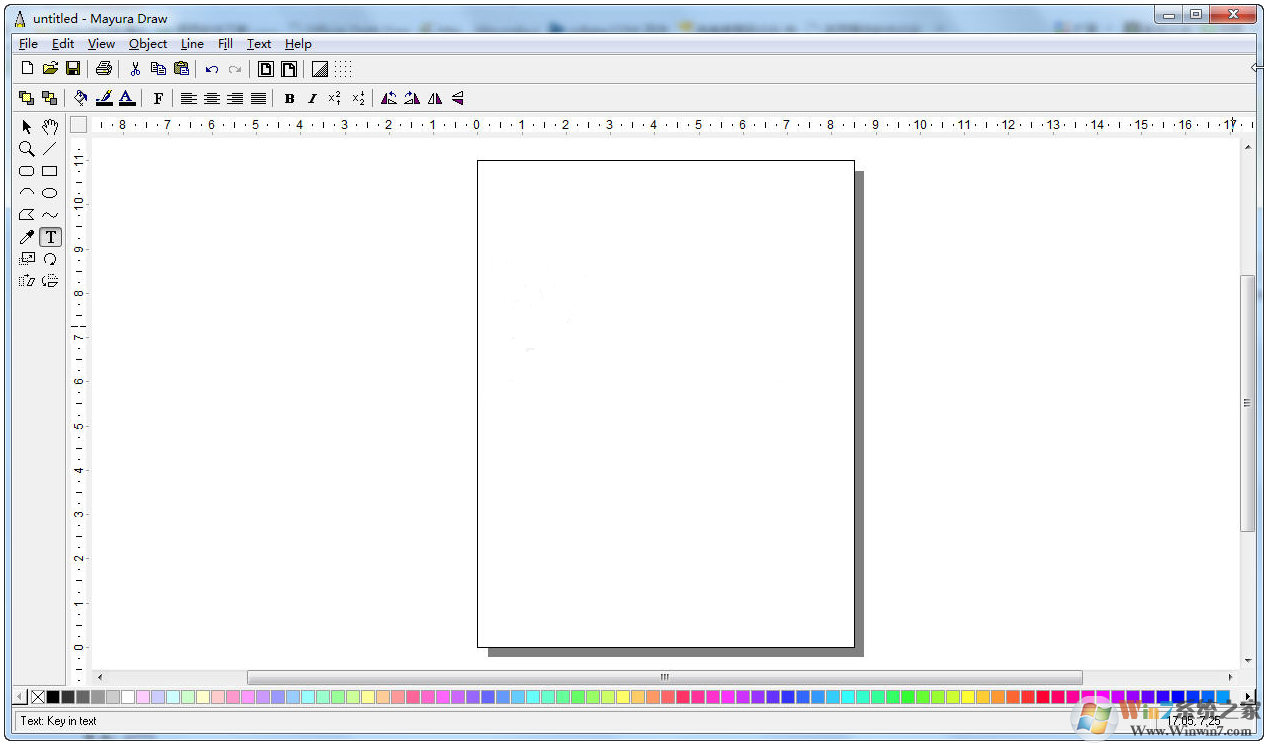Activate the magnifier zoom tool

tap(27, 149)
